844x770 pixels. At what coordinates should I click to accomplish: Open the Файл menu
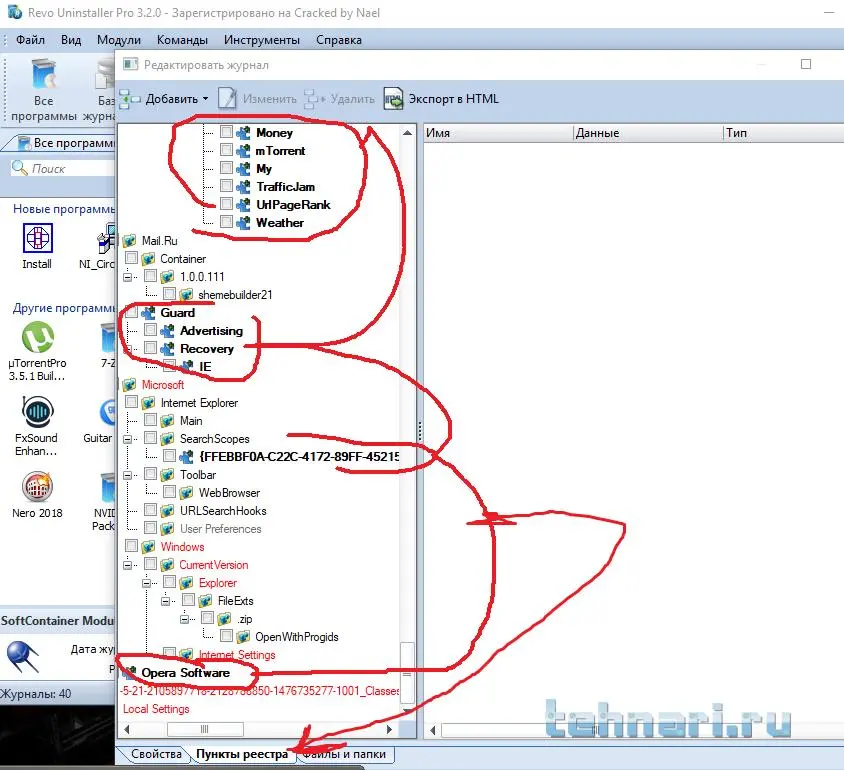30,40
